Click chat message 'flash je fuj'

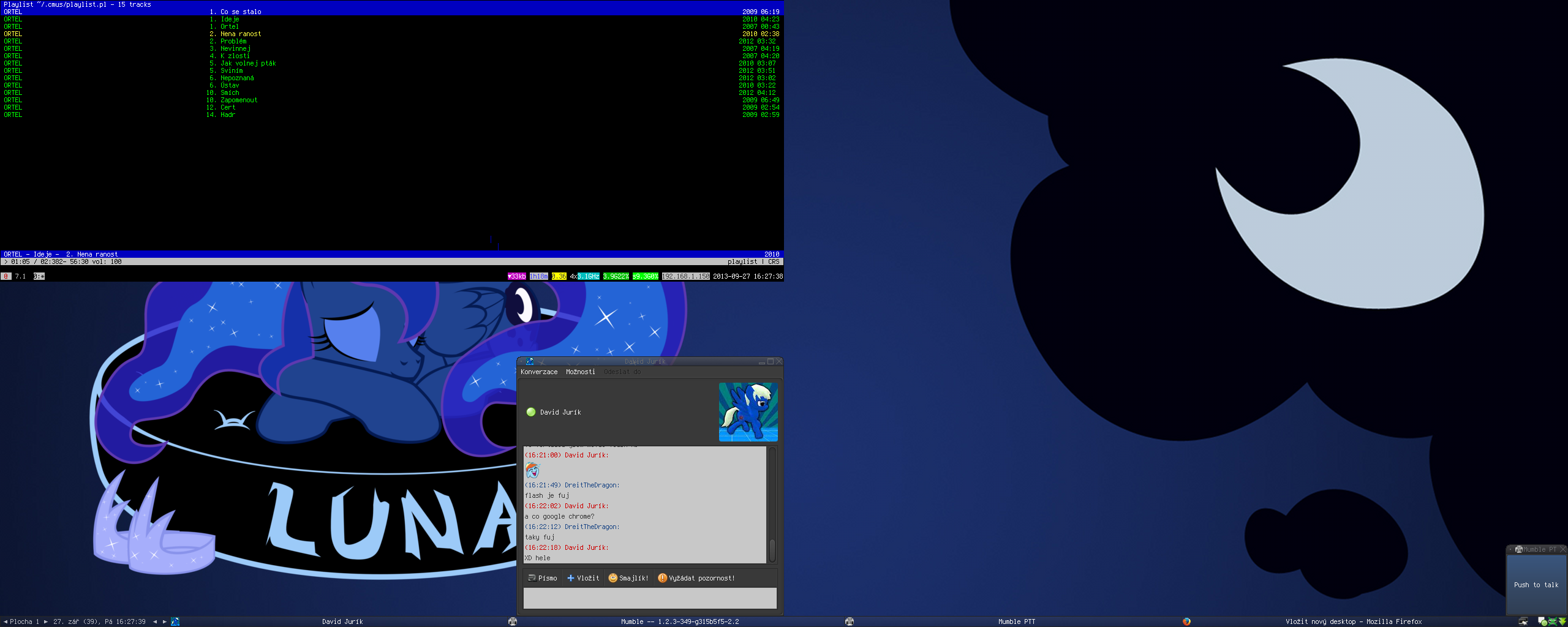tap(547, 495)
